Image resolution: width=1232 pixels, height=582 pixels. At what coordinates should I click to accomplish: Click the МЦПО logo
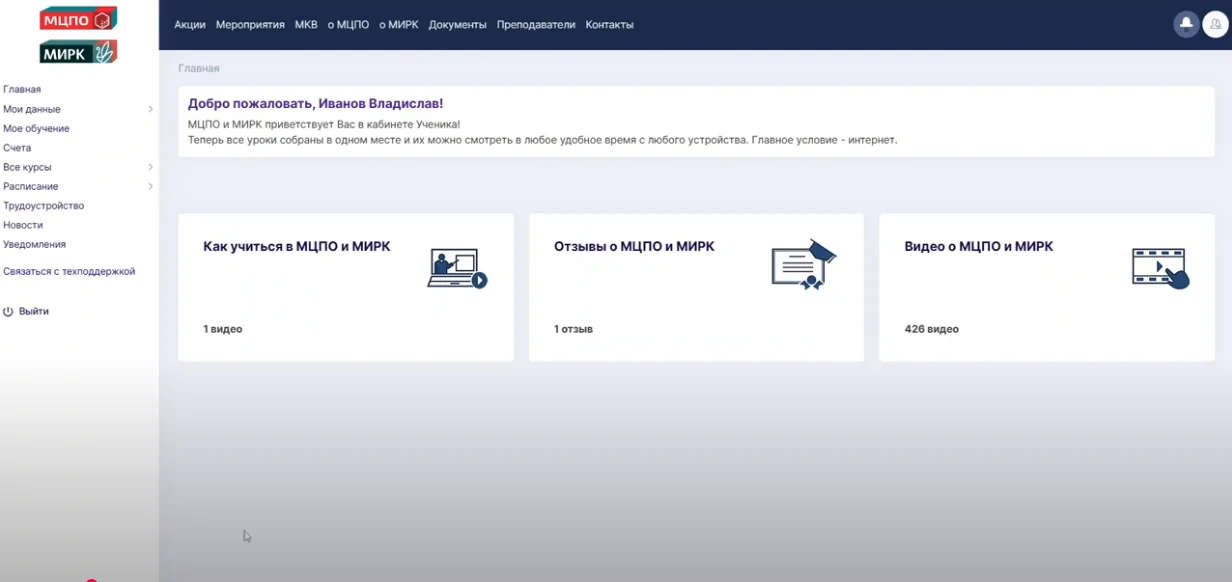78,18
